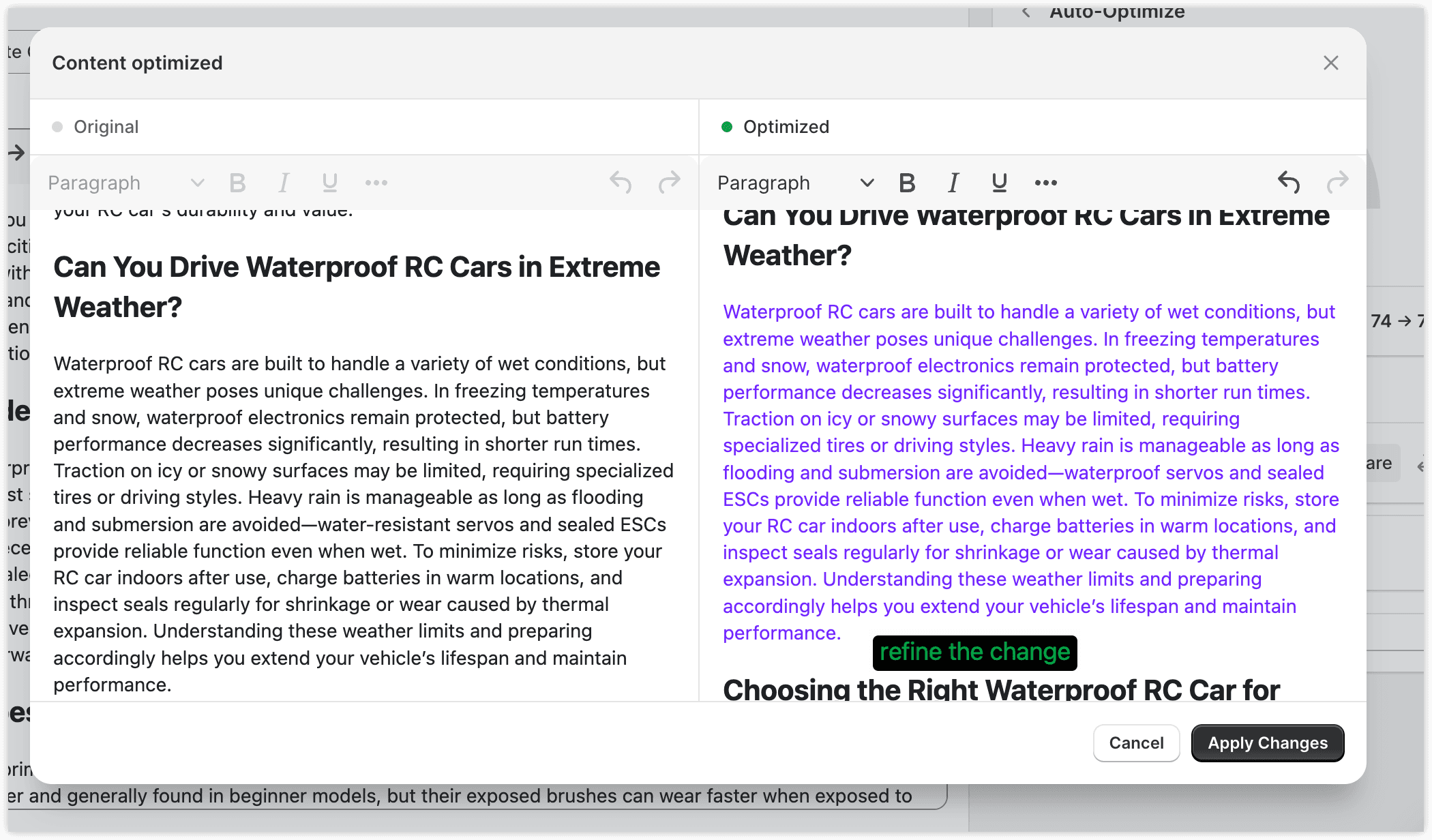
Task: Go back from Auto-Optimize panel behind dialog
Action: point(1026,12)
